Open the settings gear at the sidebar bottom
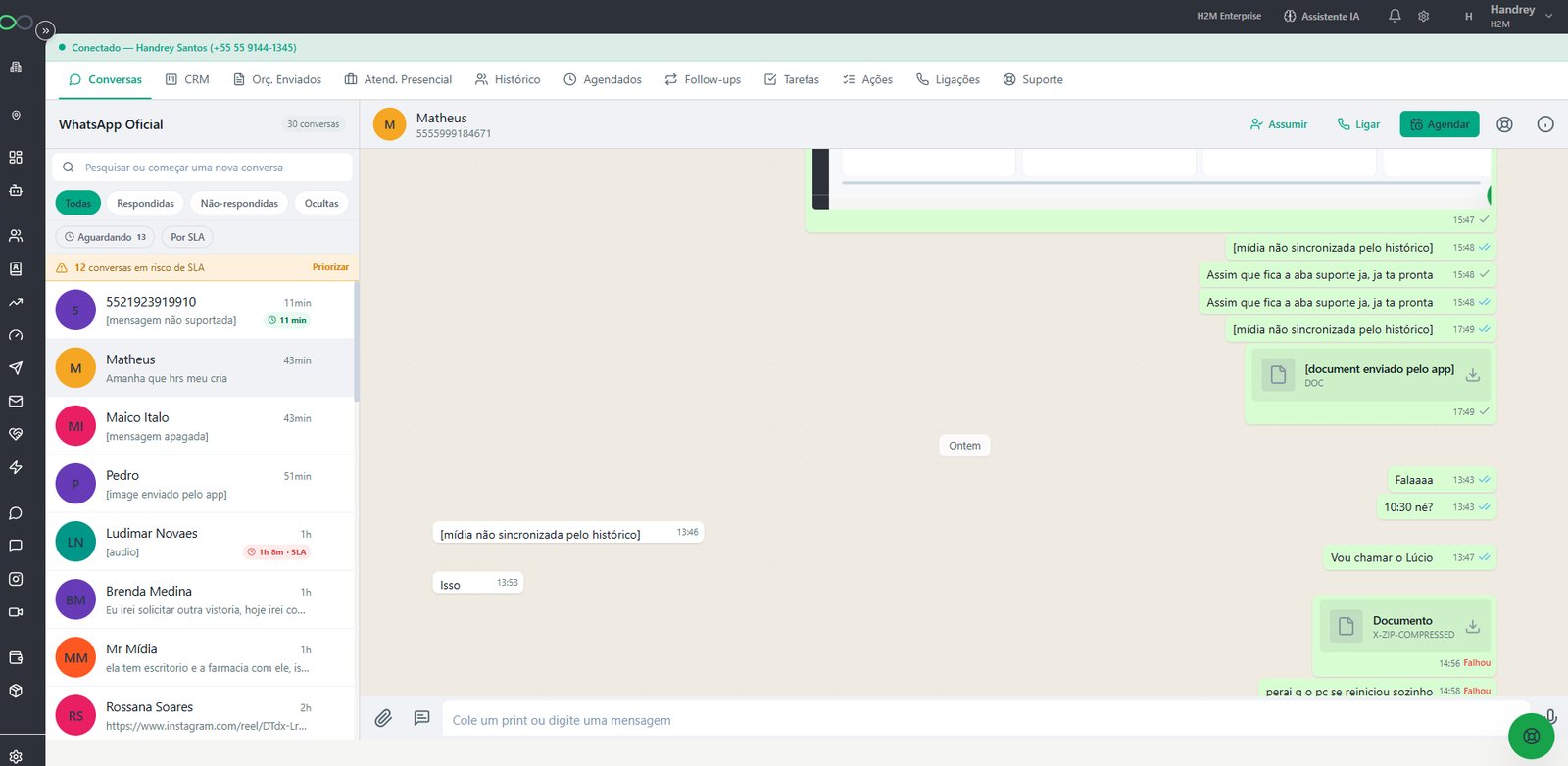This screenshot has height=766, width=1568. click(16, 756)
